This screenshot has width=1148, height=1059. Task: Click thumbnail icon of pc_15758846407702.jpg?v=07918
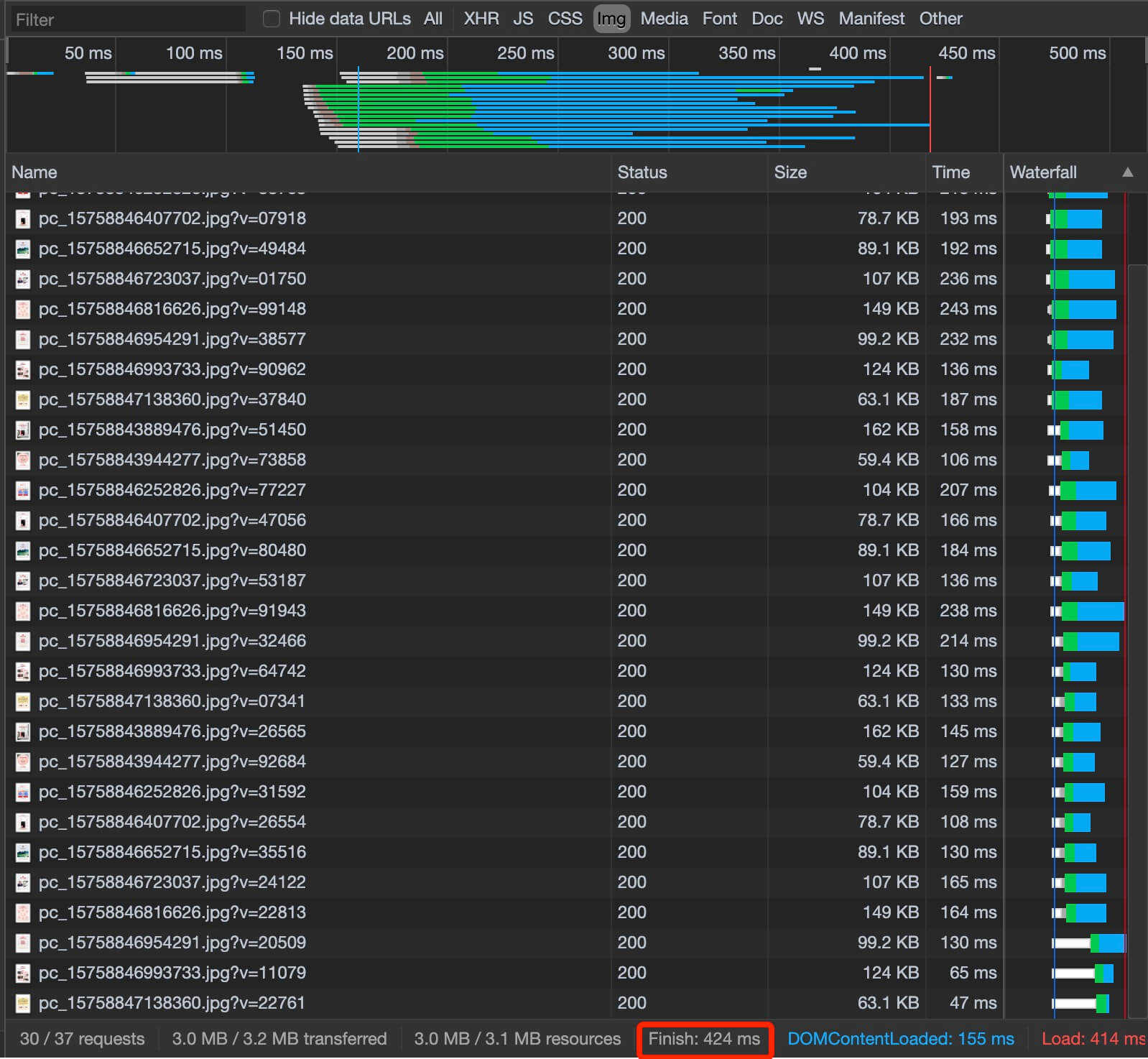click(x=23, y=218)
